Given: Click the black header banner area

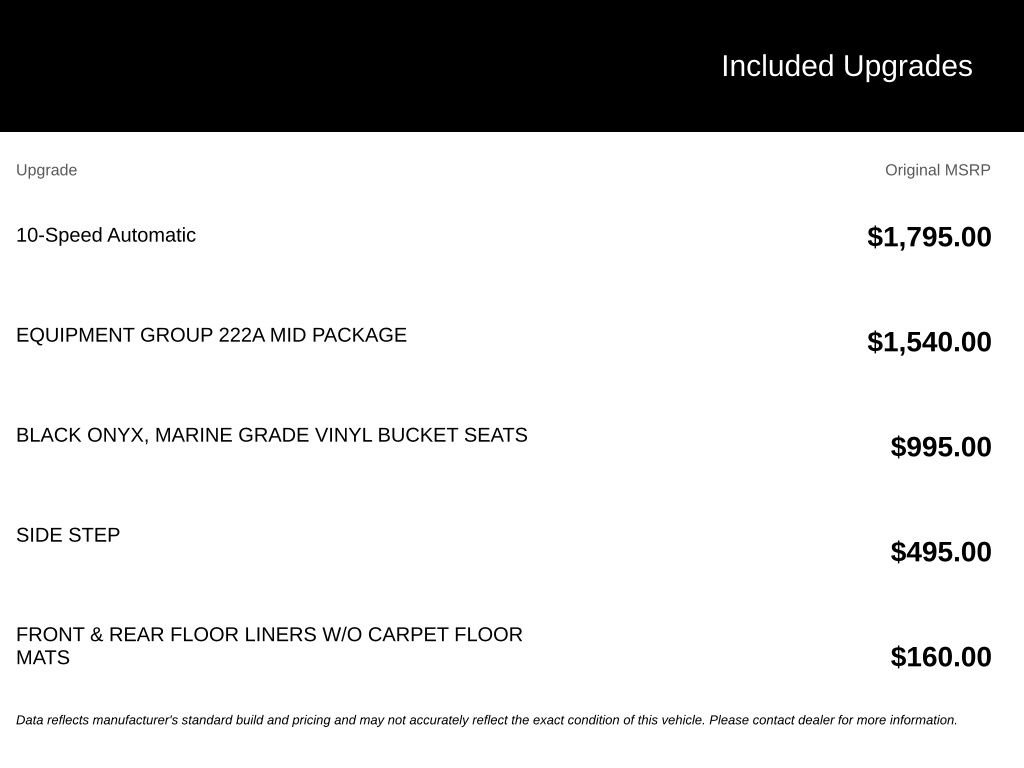Looking at the screenshot, I should pyautogui.click(x=512, y=66).
